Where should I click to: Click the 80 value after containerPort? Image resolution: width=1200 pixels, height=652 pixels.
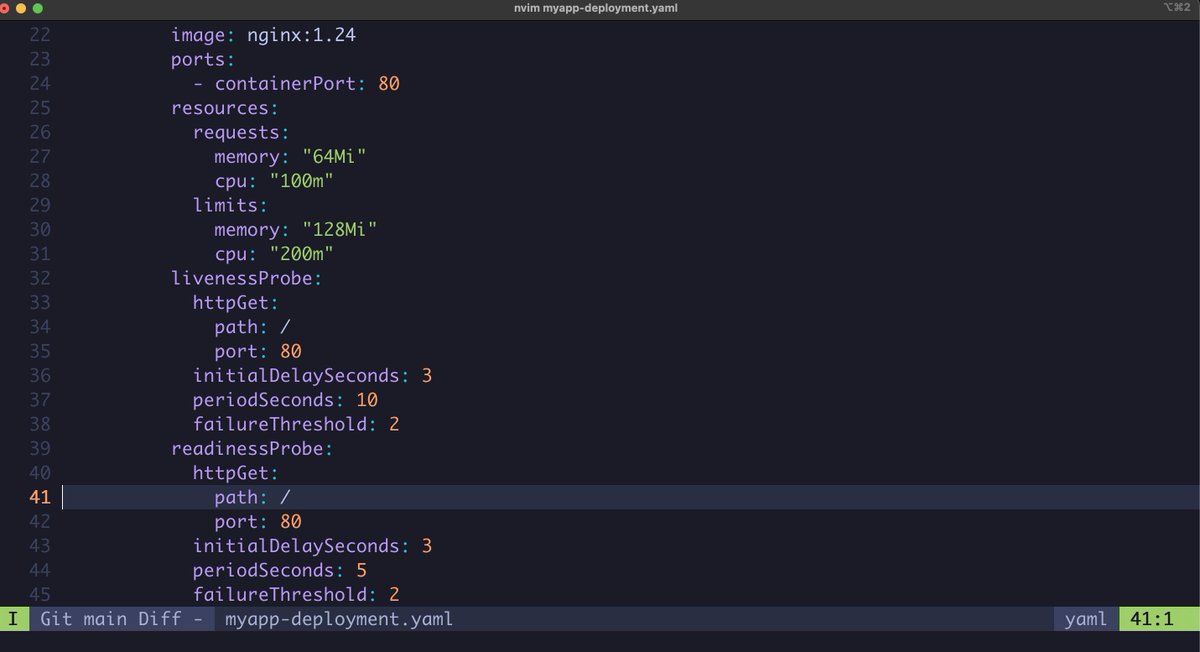point(389,84)
